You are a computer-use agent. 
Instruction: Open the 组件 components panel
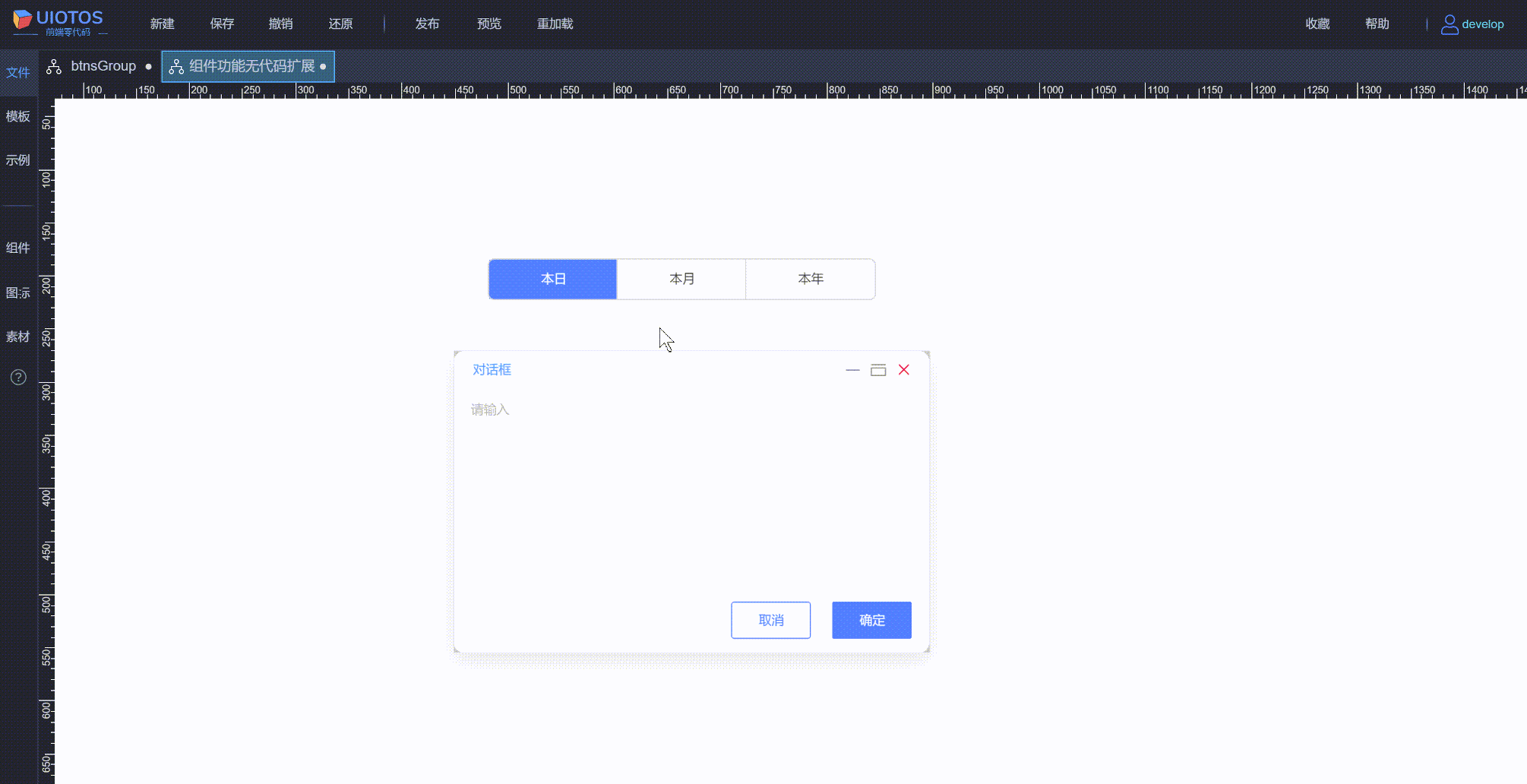coord(17,248)
